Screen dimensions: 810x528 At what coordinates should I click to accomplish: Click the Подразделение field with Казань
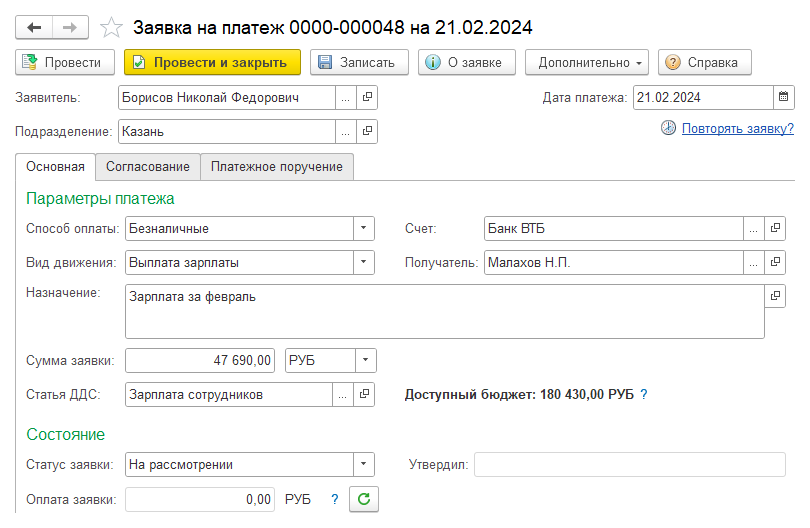point(227,132)
